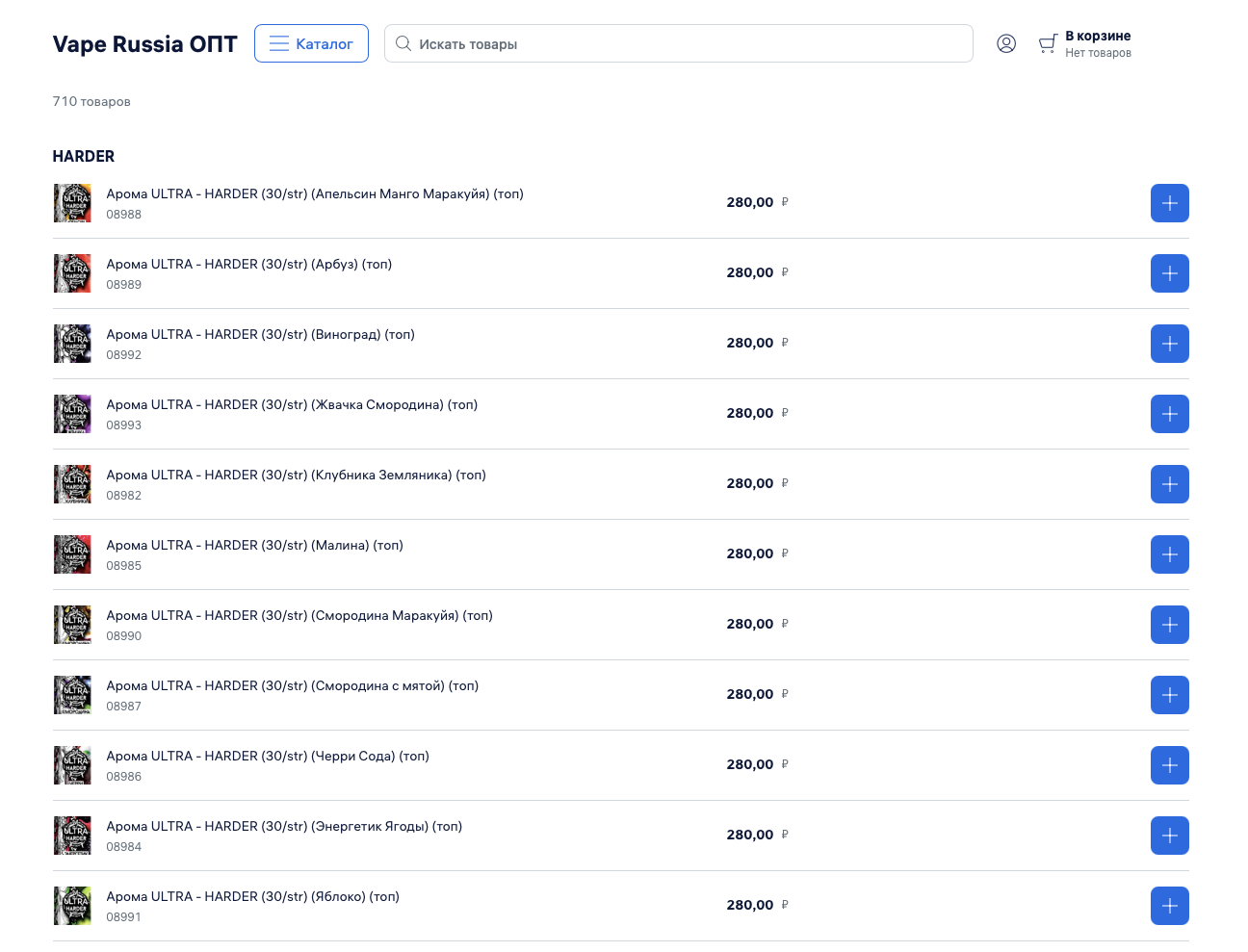Image resolution: width=1248 pixels, height=952 pixels.
Task: Open thumbnail of Виноград product
Action: [x=72, y=344]
